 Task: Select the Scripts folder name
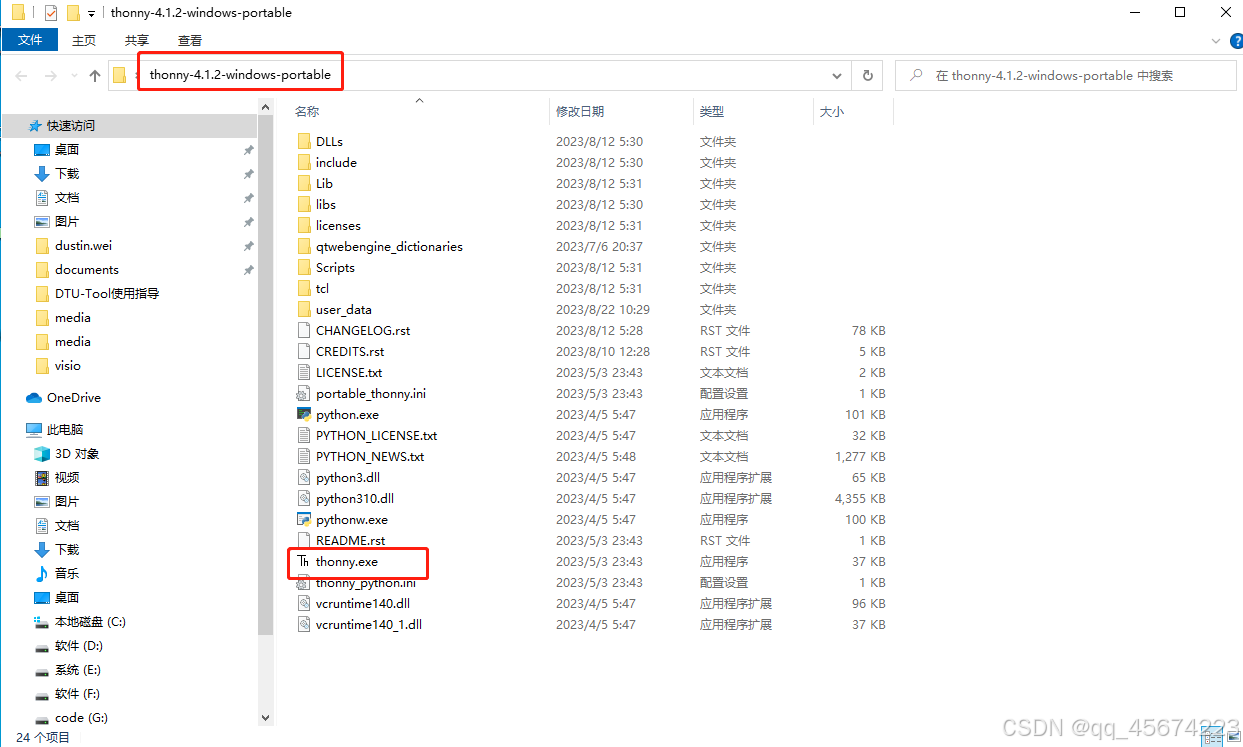point(335,267)
